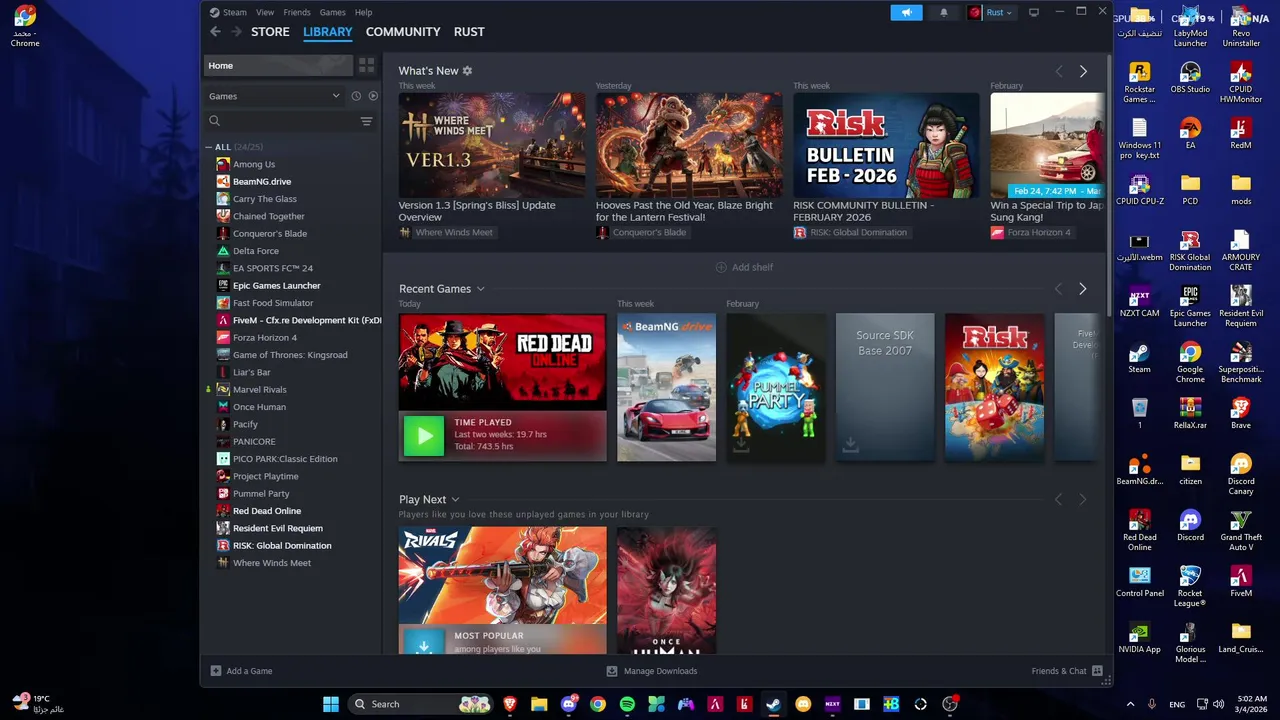The image size is (1280, 720).
Task: Open the Games menu
Action: (x=332, y=12)
